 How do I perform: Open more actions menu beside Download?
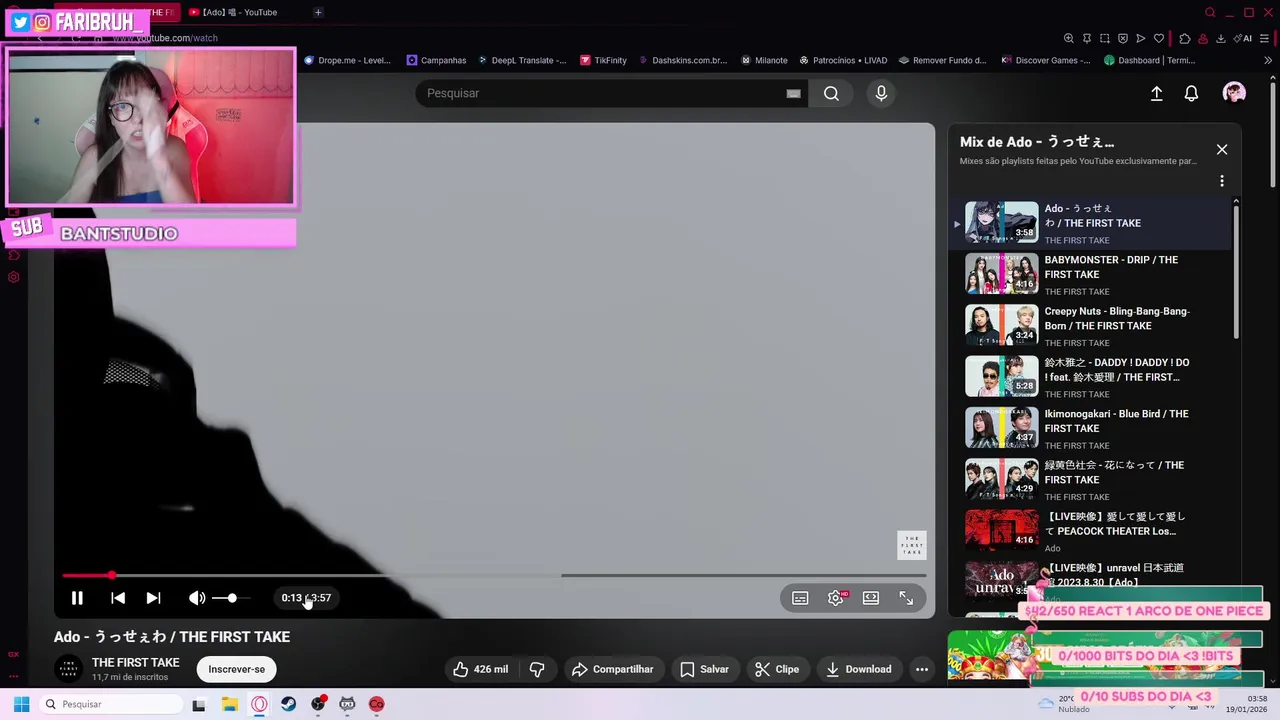922,669
